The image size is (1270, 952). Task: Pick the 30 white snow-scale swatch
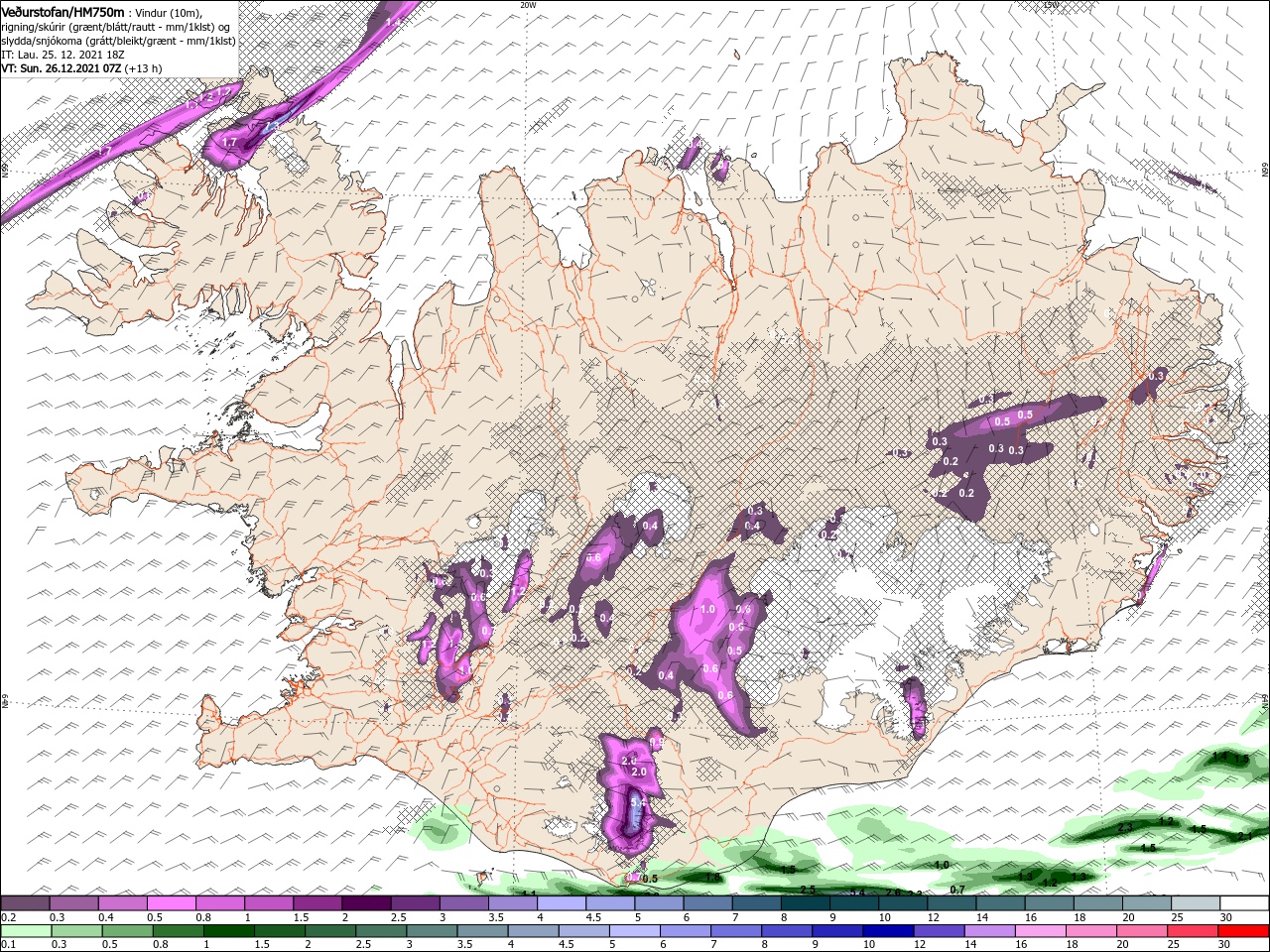[1244, 903]
